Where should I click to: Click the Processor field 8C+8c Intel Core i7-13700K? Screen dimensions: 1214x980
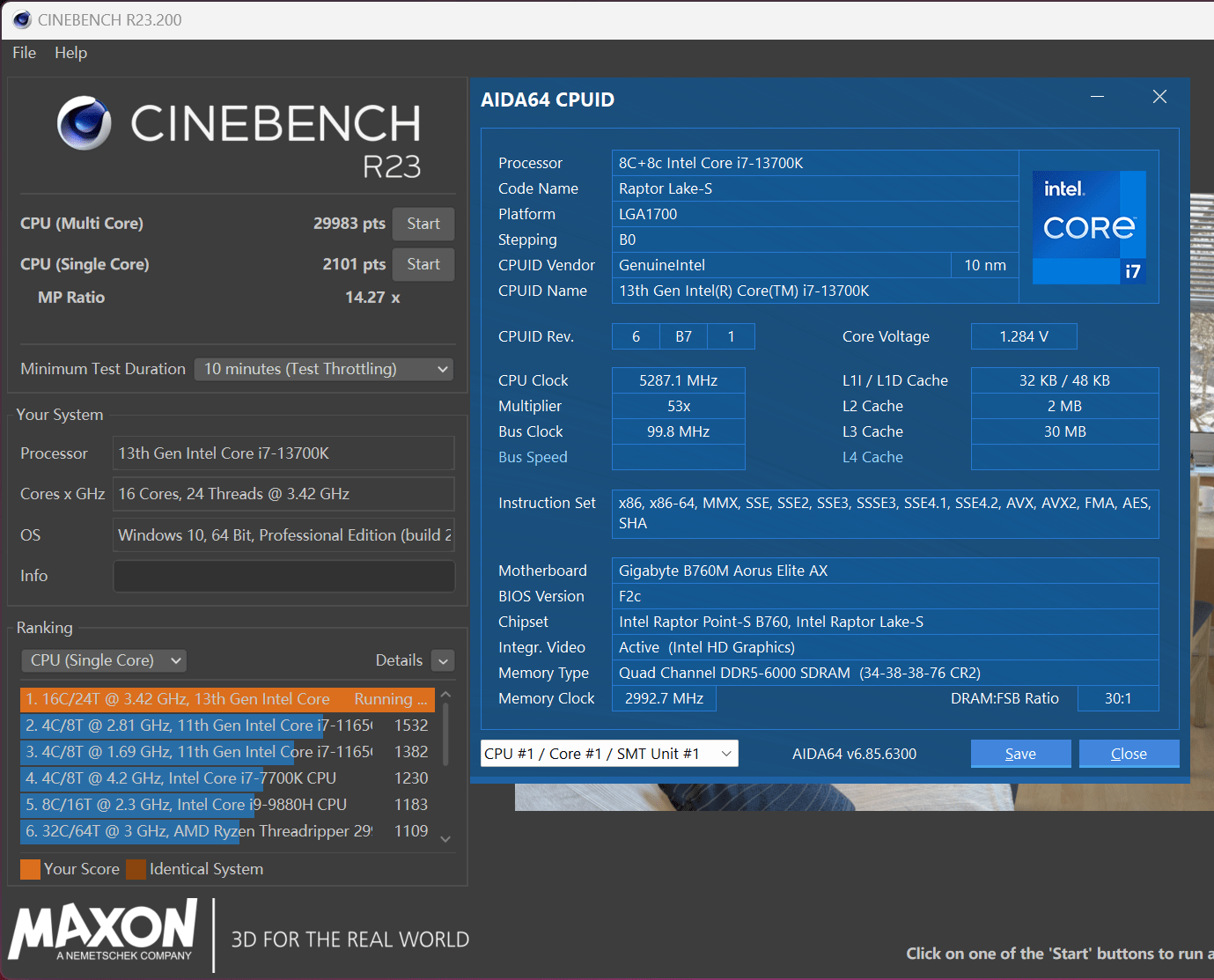tap(815, 163)
